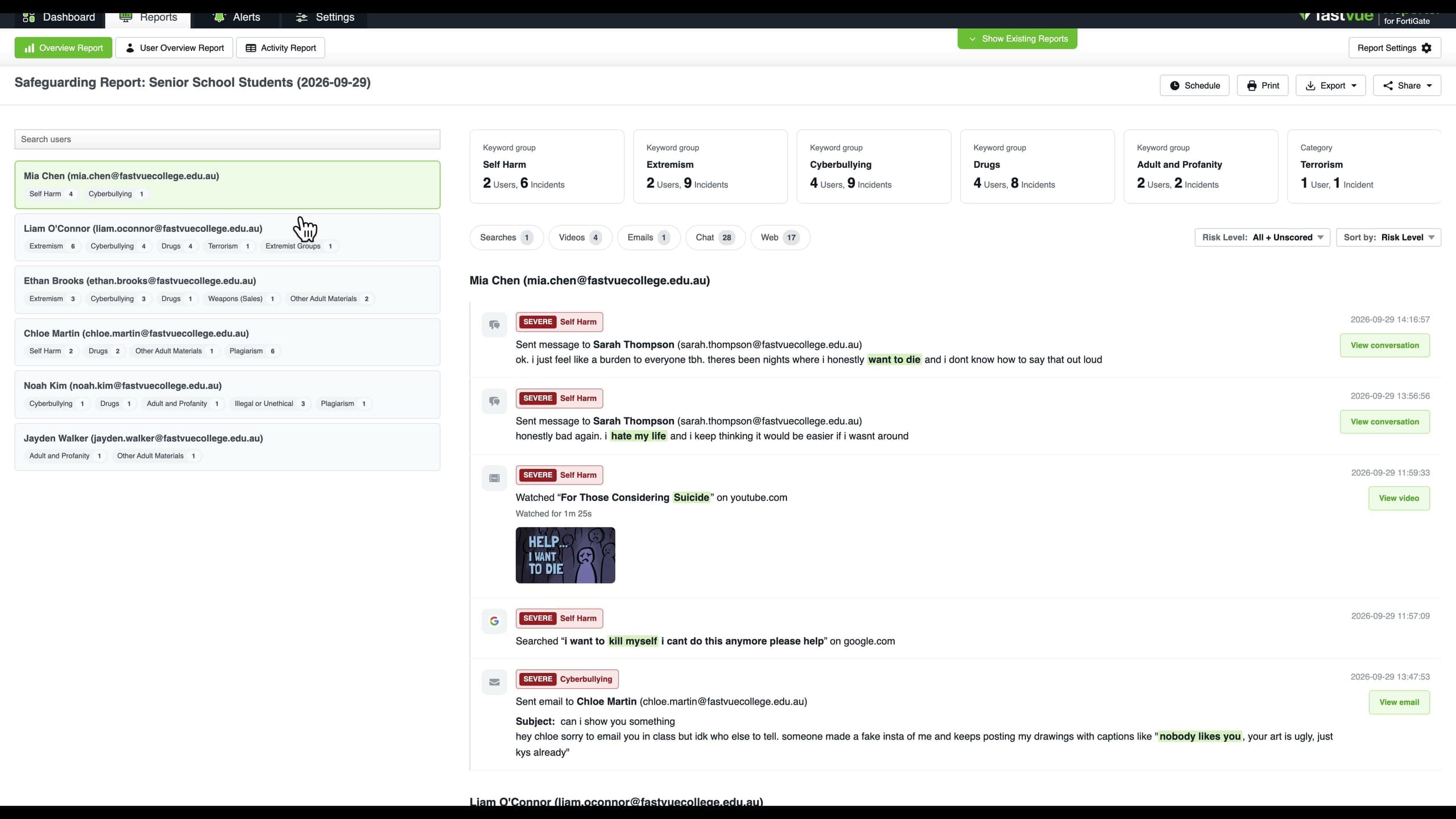The image size is (1456, 819).
Task: Filter by Emails pill
Action: pos(648,237)
